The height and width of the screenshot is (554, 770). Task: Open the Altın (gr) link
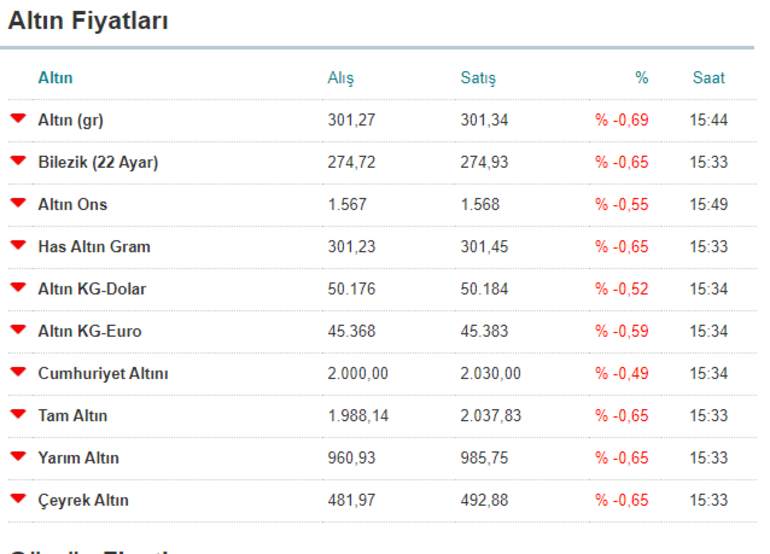[71, 120]
